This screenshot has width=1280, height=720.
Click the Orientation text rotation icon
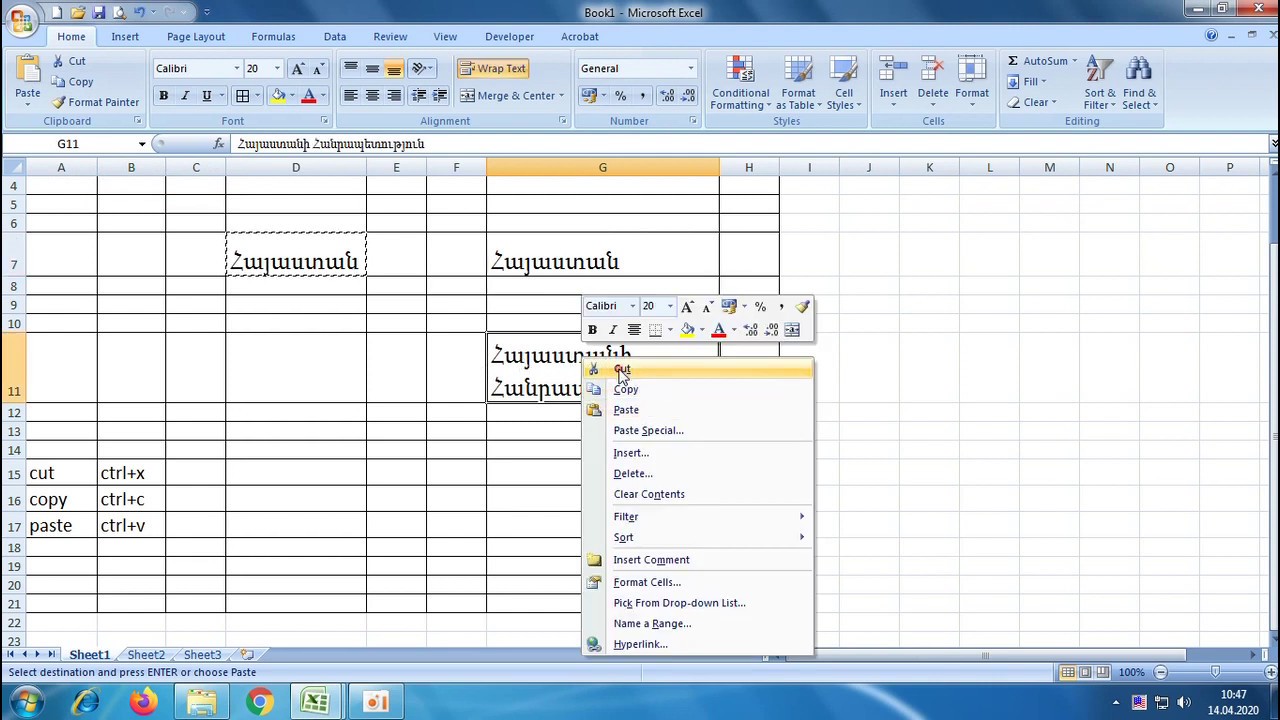419,68
